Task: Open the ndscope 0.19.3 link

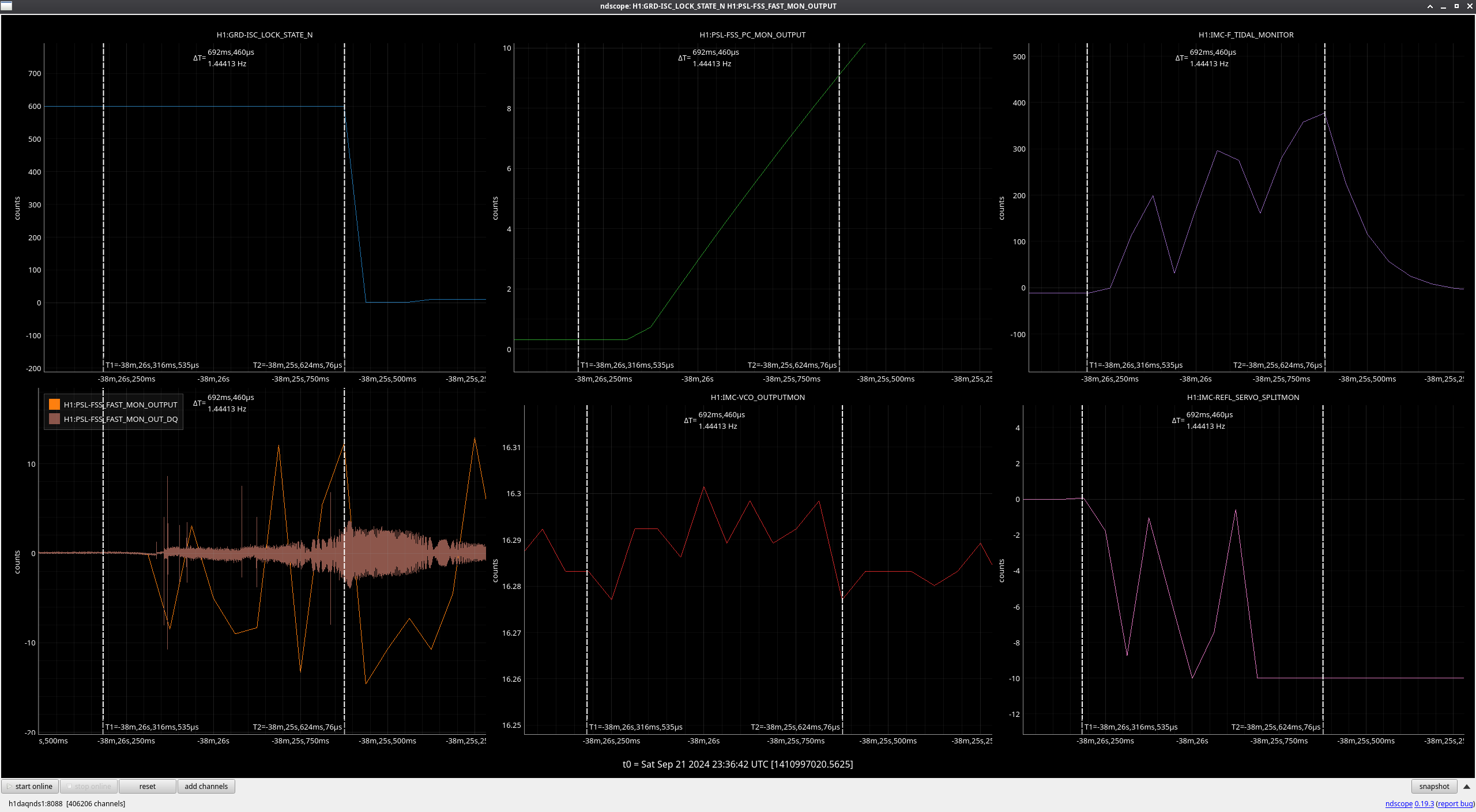Action: (x=1409, y=803)
